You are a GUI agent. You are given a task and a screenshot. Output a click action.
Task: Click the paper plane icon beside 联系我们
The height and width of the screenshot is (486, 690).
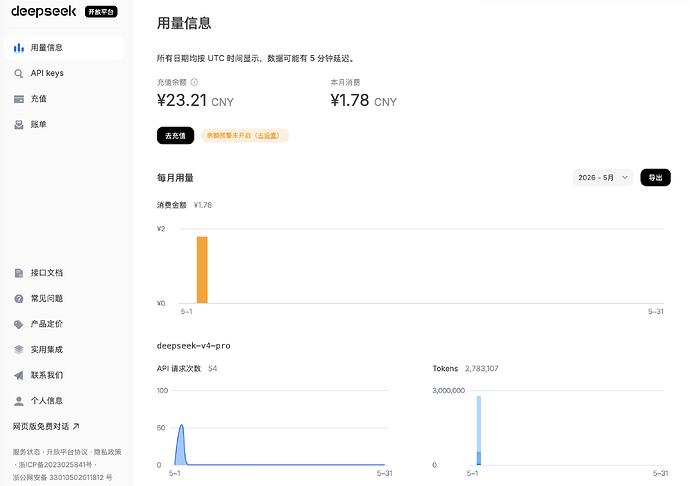point(18,375)
